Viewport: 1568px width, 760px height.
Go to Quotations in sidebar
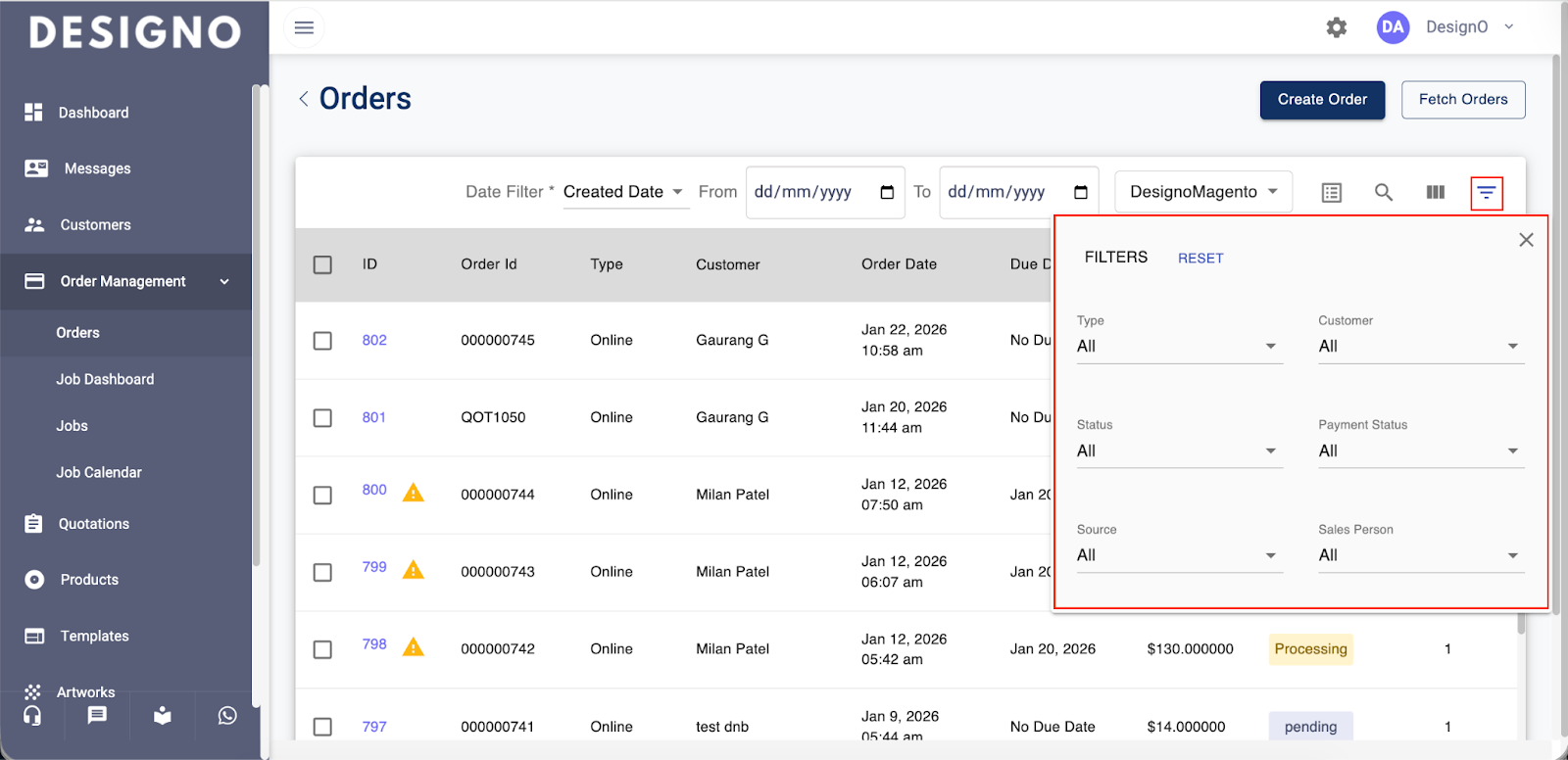pyautogui.click(x=93, y=524)
